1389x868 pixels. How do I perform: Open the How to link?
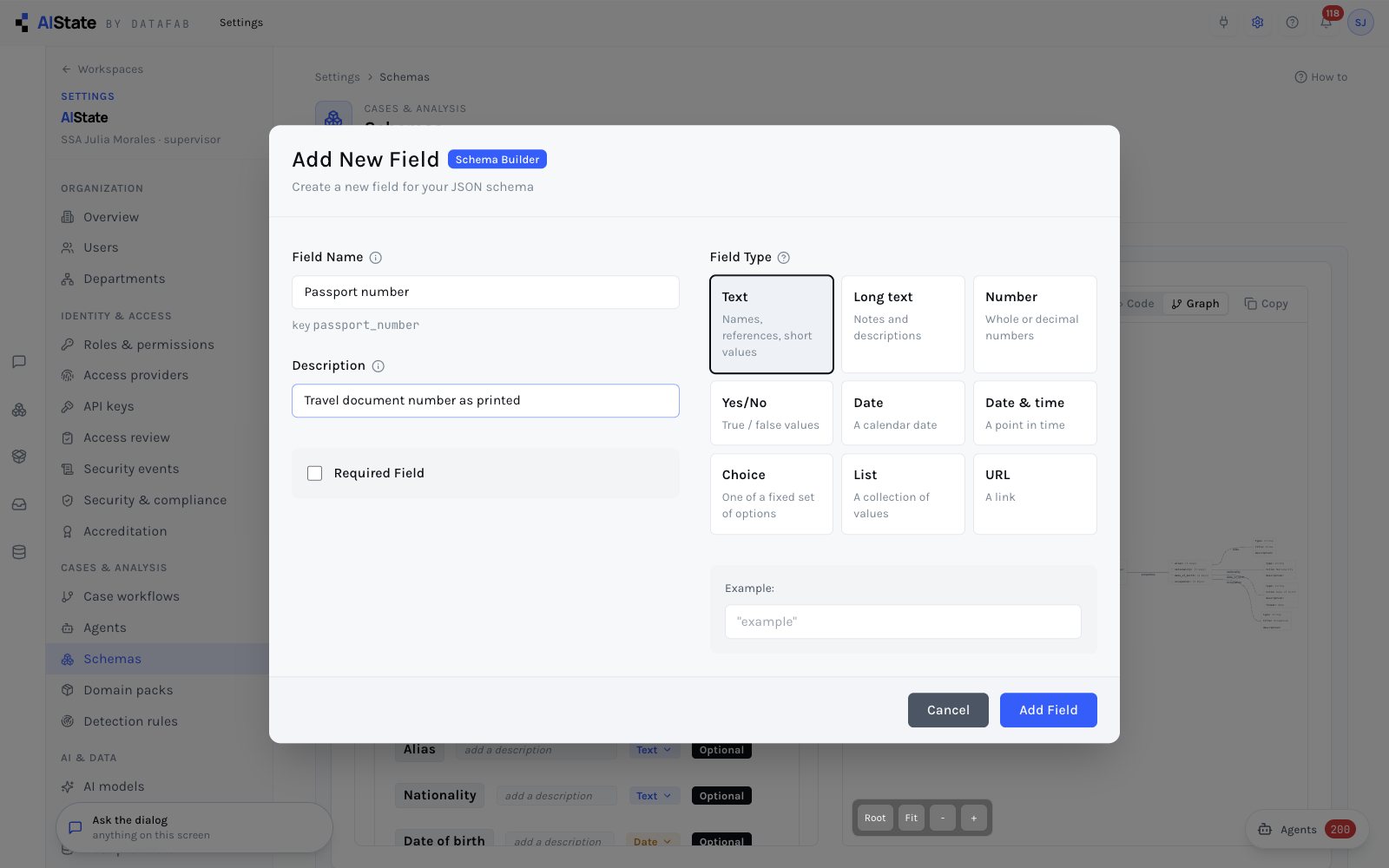[x=1320, y=77]
